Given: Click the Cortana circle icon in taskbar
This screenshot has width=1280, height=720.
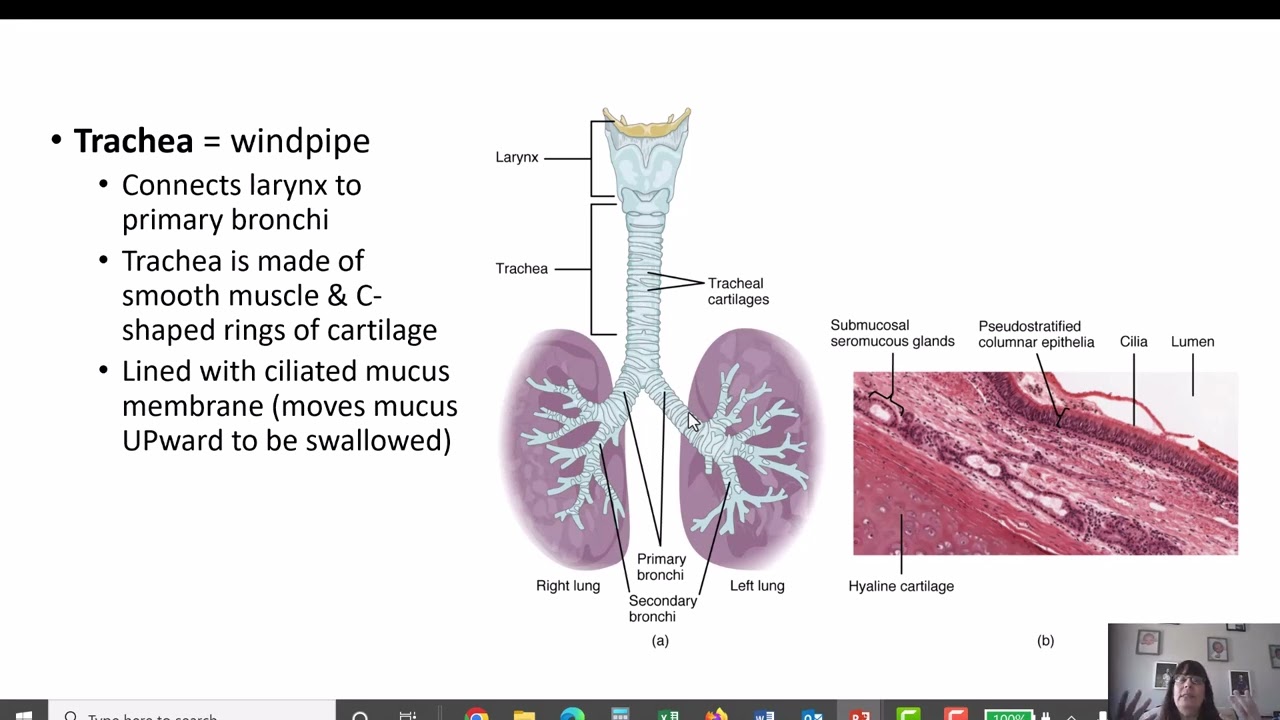Looking at the screenshot, I should (x=360, y=715).
